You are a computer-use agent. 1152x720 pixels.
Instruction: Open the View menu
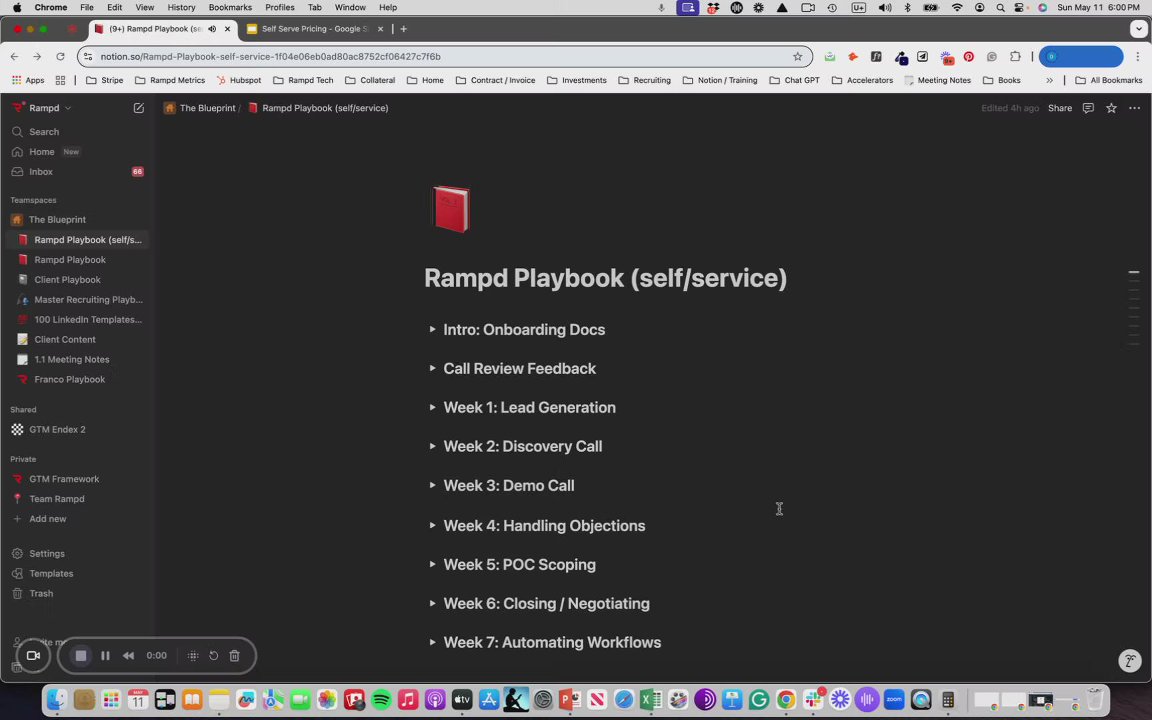coord(145,7)
